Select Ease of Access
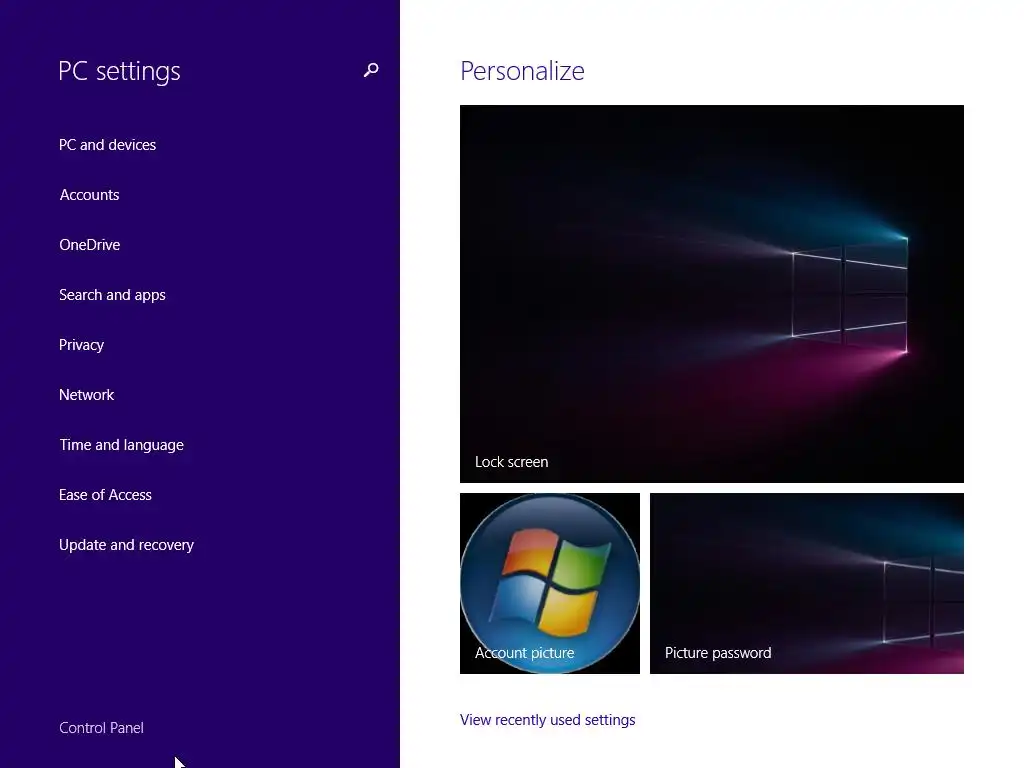Viewport: 1024px width, 768px height. (x=105, y=495)
